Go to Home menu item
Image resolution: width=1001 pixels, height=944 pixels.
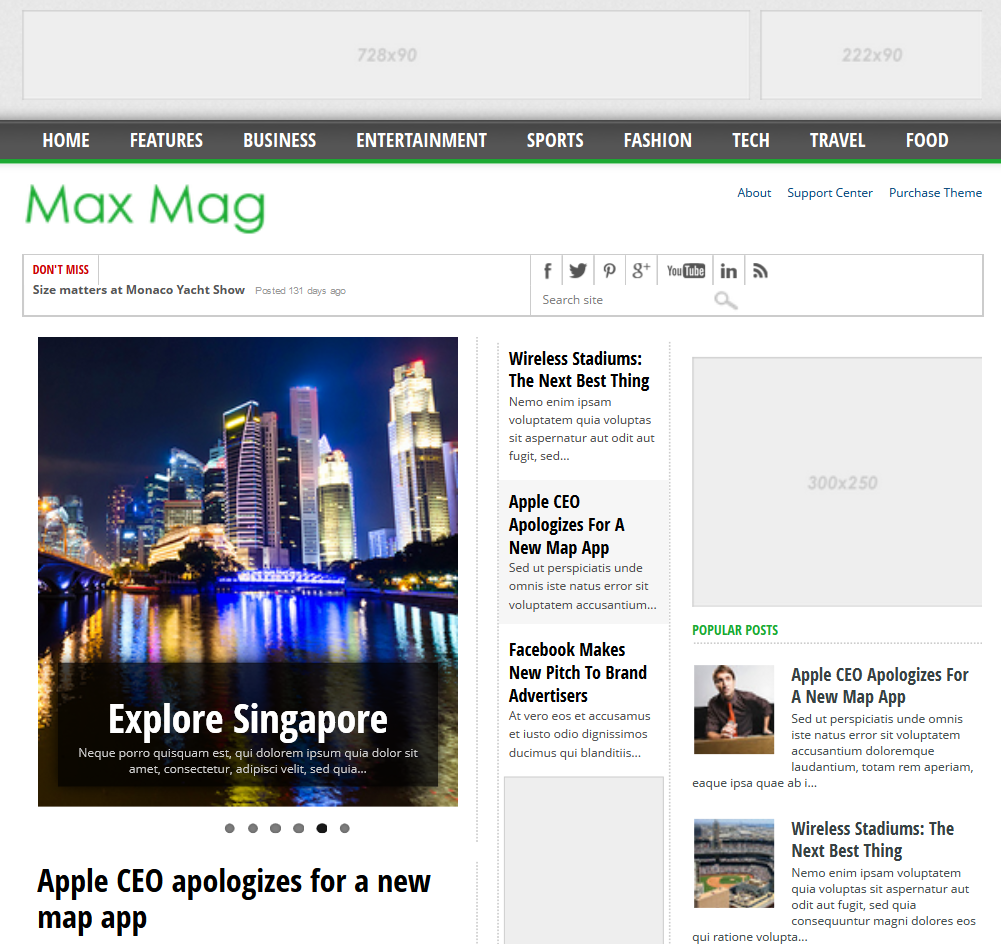pyautogui.click(x=66, y=140)
